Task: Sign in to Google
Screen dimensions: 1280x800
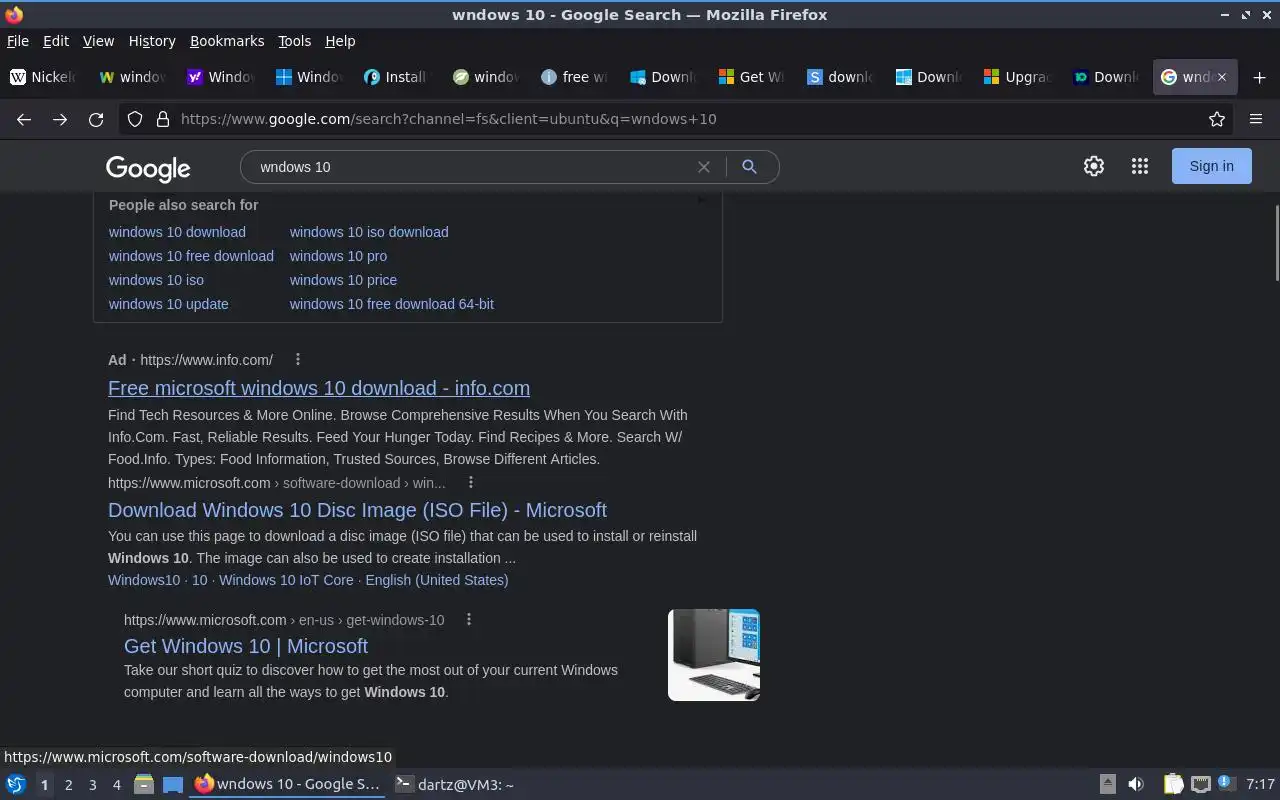Action: [1211, 166]
